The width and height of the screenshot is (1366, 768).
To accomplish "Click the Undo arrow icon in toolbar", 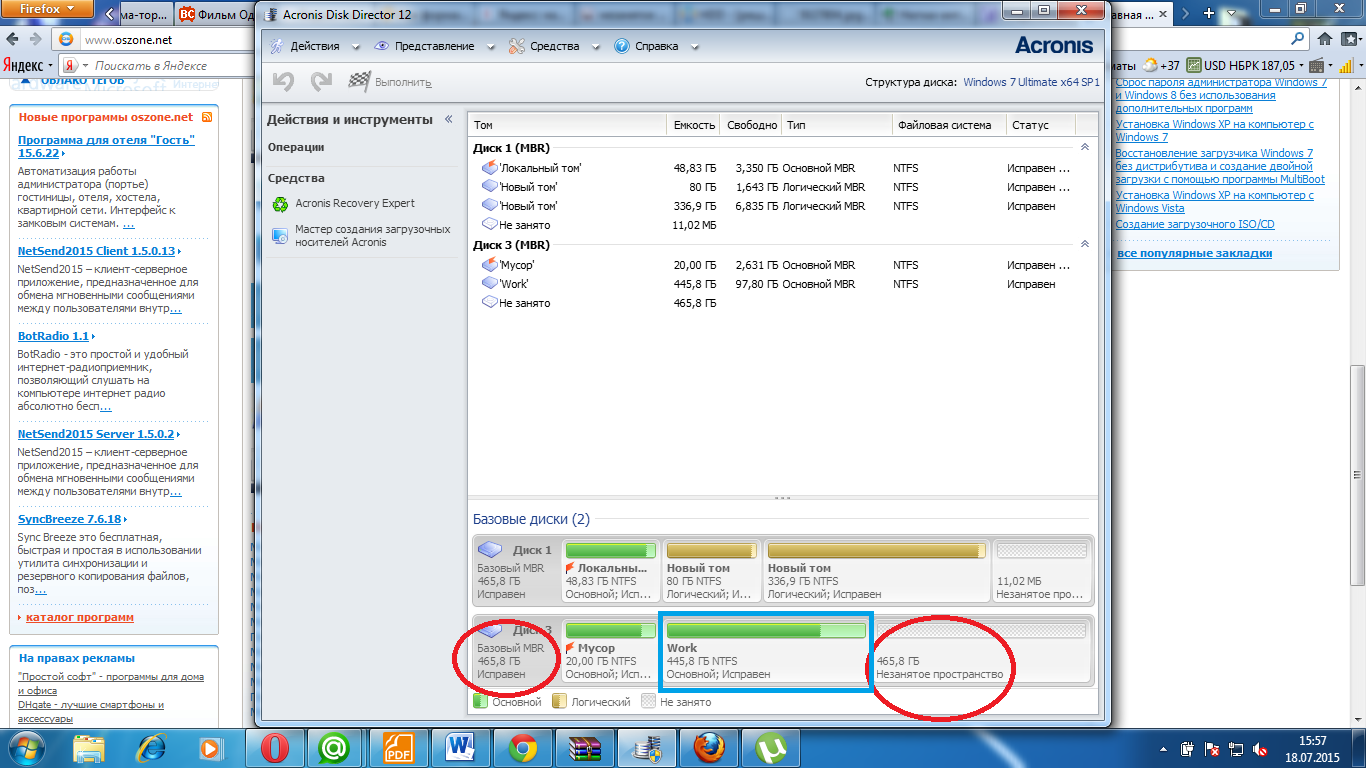I will (283, 82).
